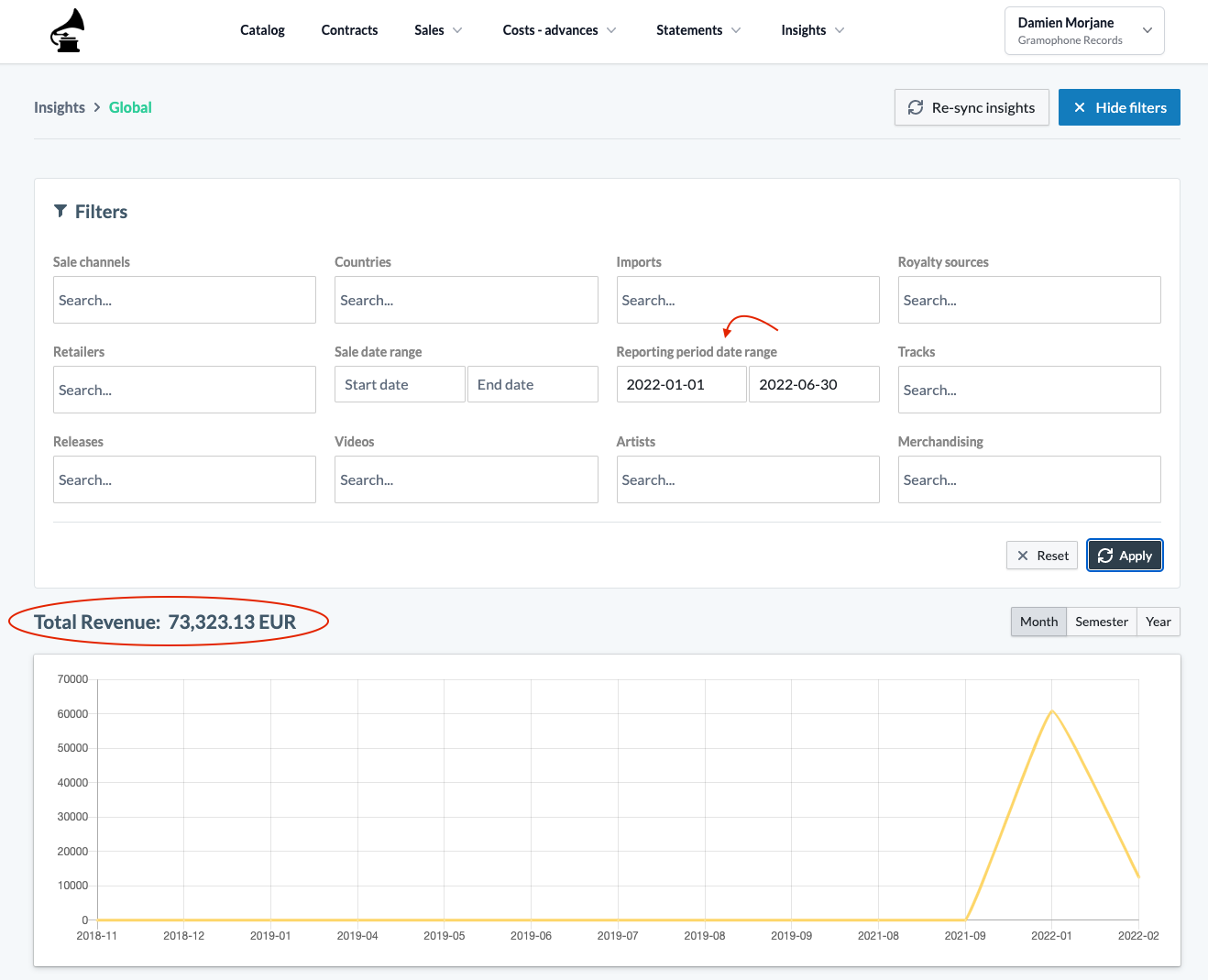Focus the Retailers search field

coord(184,390)
